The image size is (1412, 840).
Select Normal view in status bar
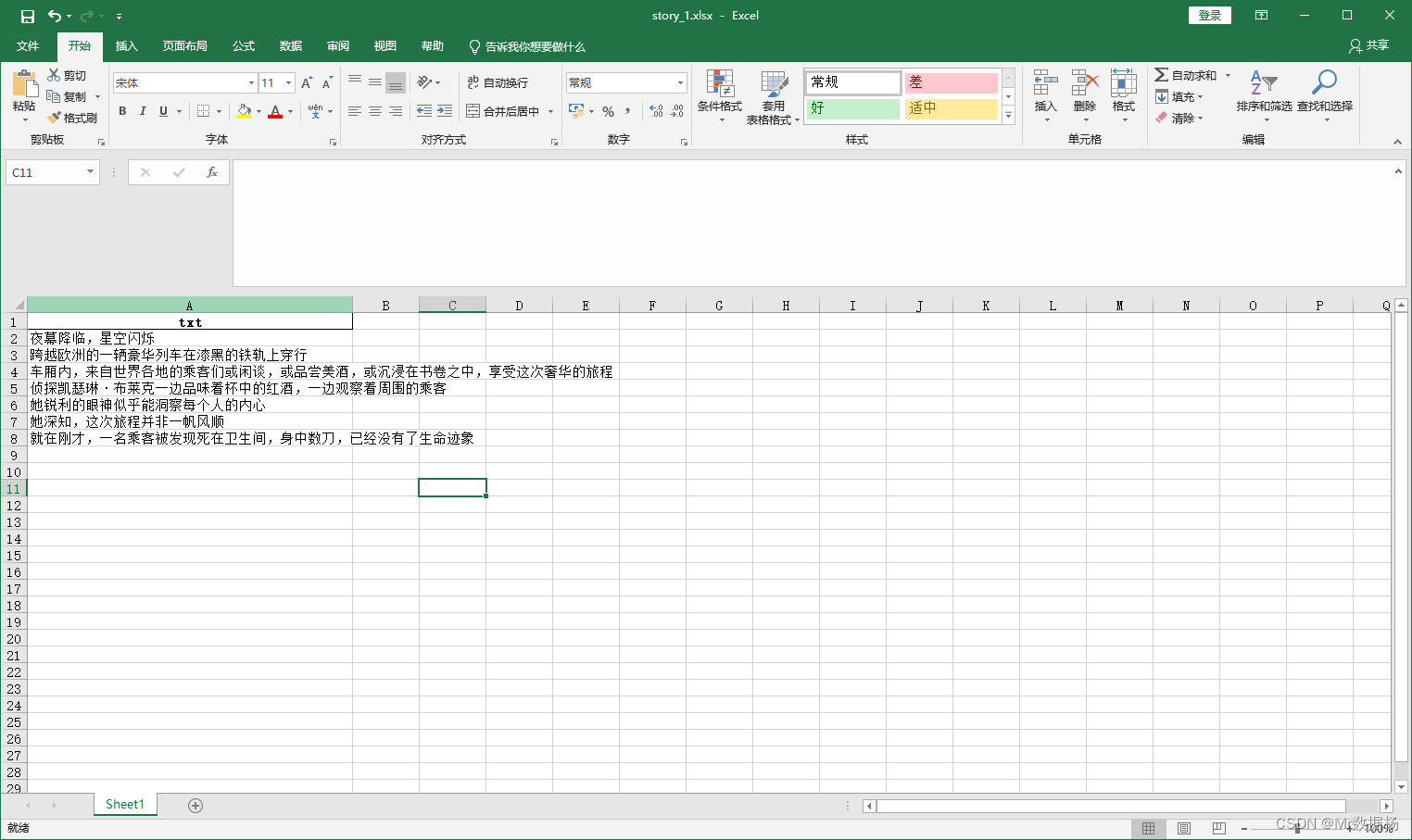(1149, 828)
